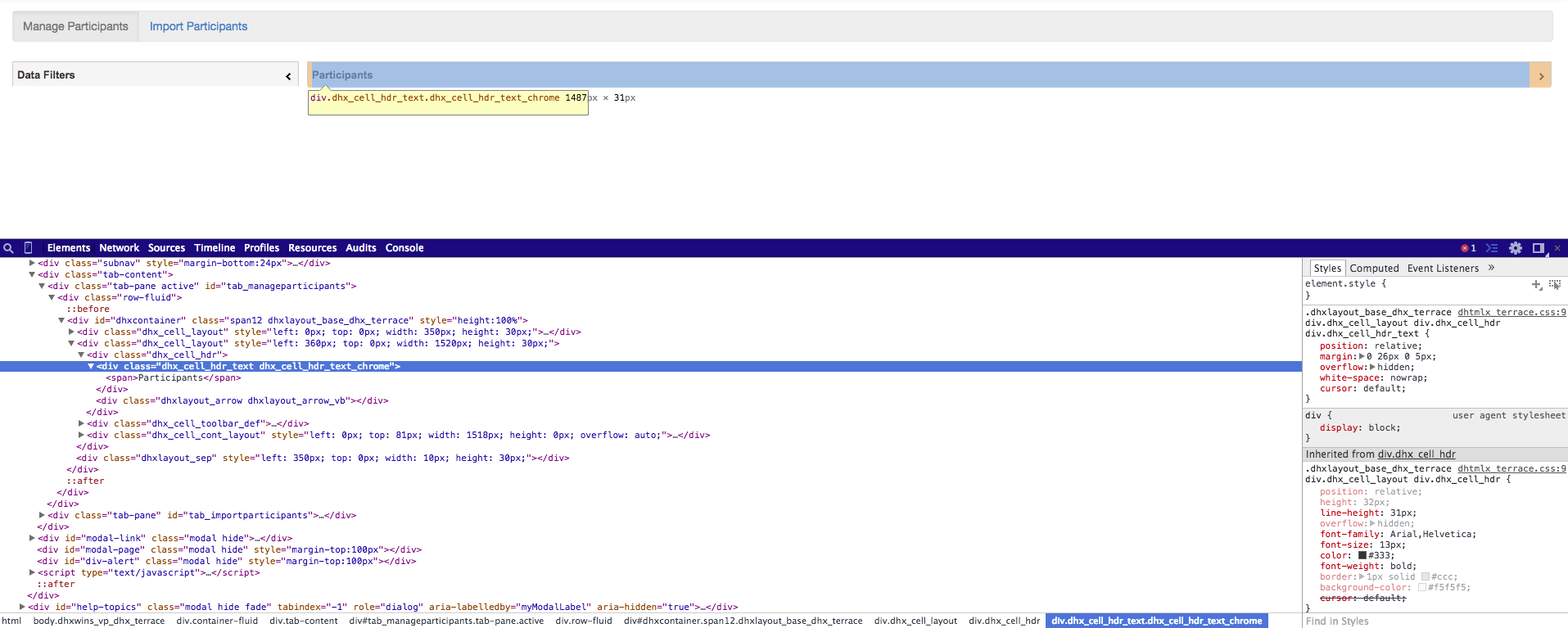
Task: Show the console drawer icon
Action: click(x=1492, y=248)
